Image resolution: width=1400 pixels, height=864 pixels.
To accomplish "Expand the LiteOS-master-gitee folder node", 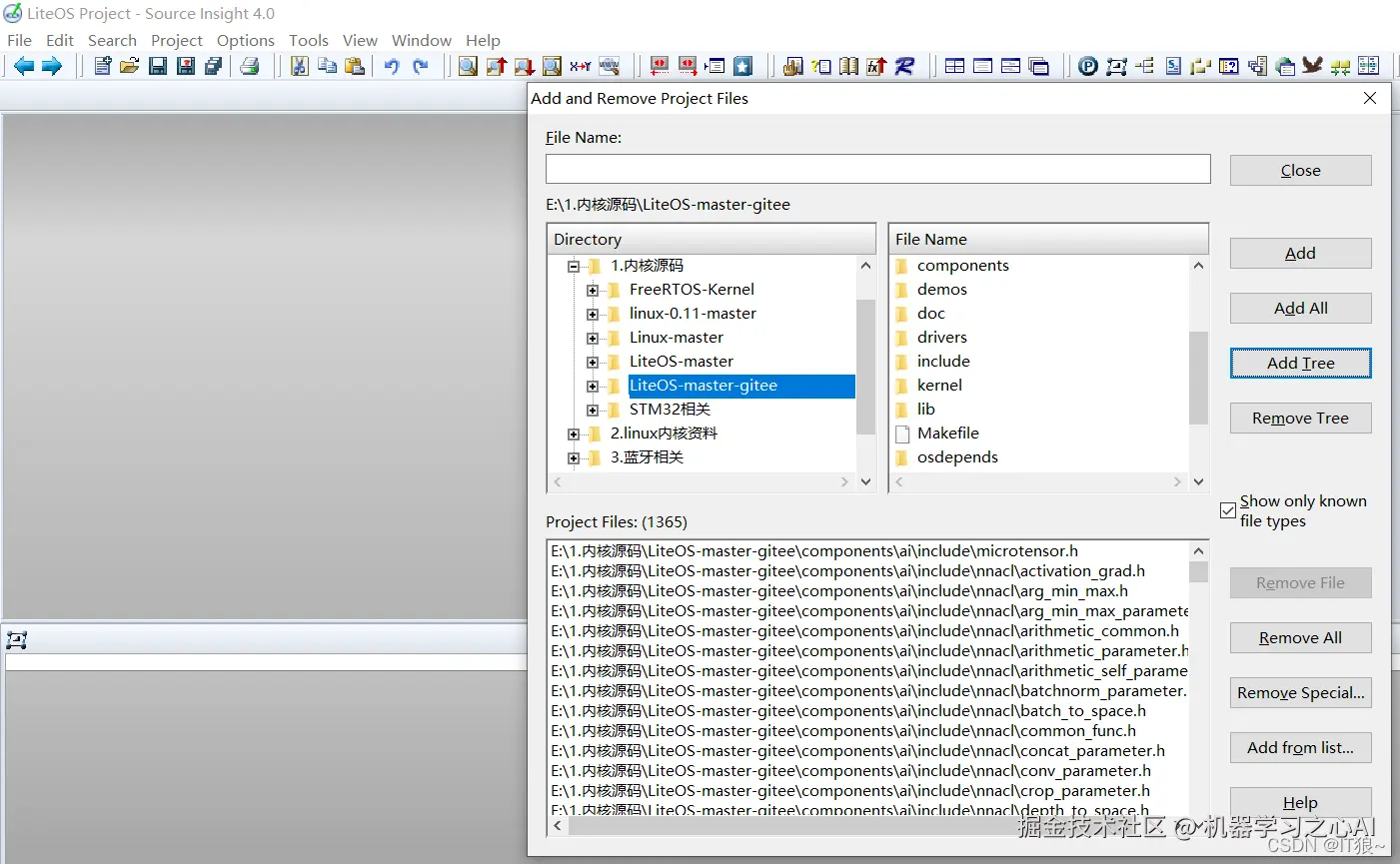I will [593, 386].
